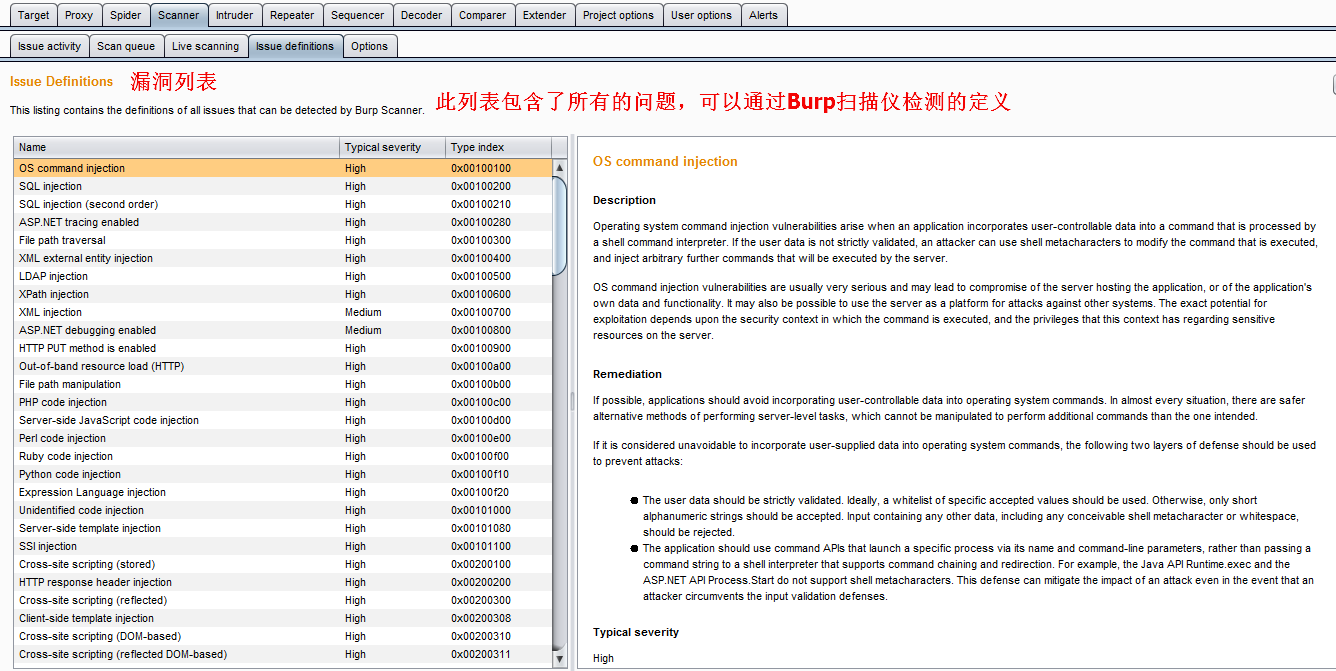Image resolution: width=1336 pixels, height=671 pixels.
Task: Select OS command injection row
Action: 283,168
